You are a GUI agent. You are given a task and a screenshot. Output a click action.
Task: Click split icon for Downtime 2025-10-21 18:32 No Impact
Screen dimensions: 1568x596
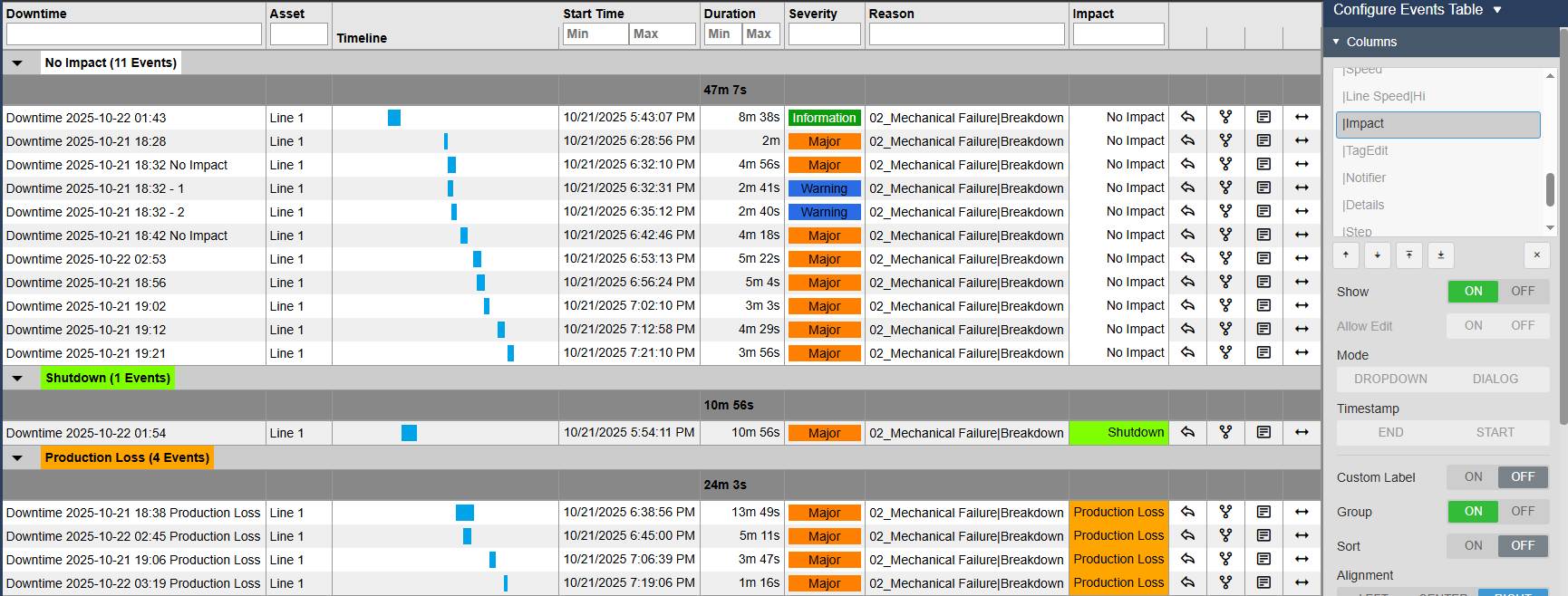pos(1225,164)
